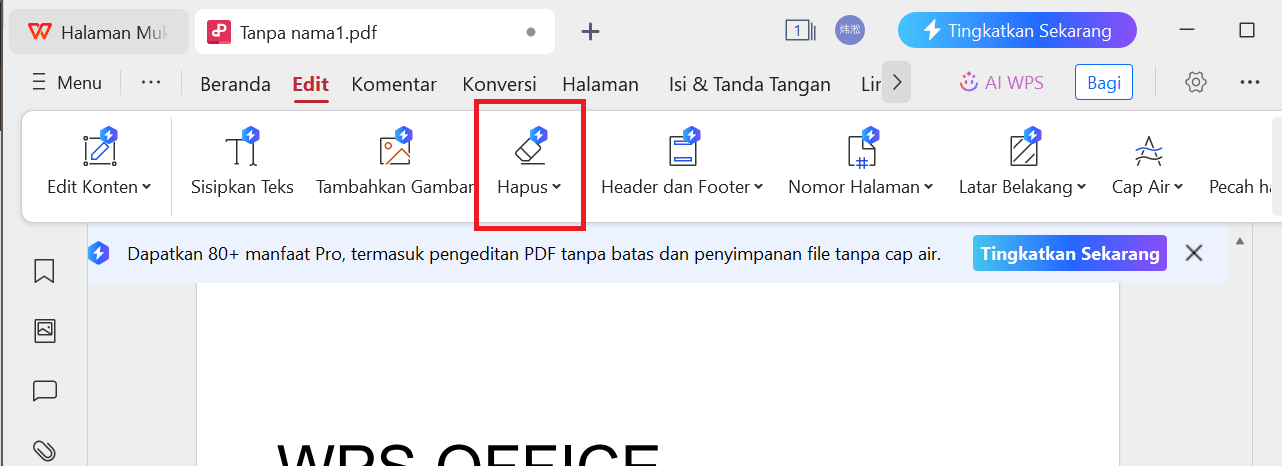Expand the Nomor Halaman dropdown arrow

click(929, 187)
